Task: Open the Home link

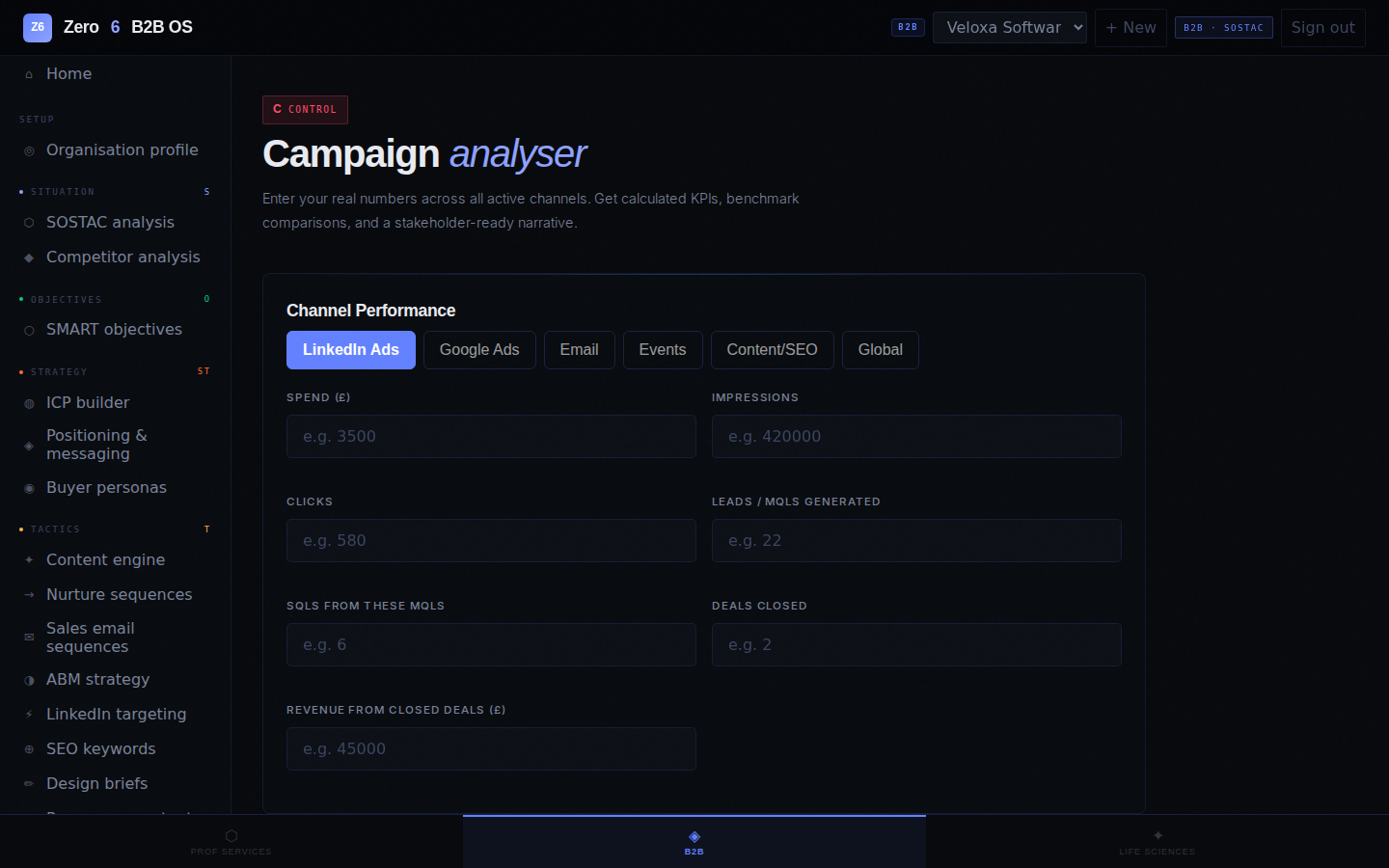Action: tap(116, 74)
